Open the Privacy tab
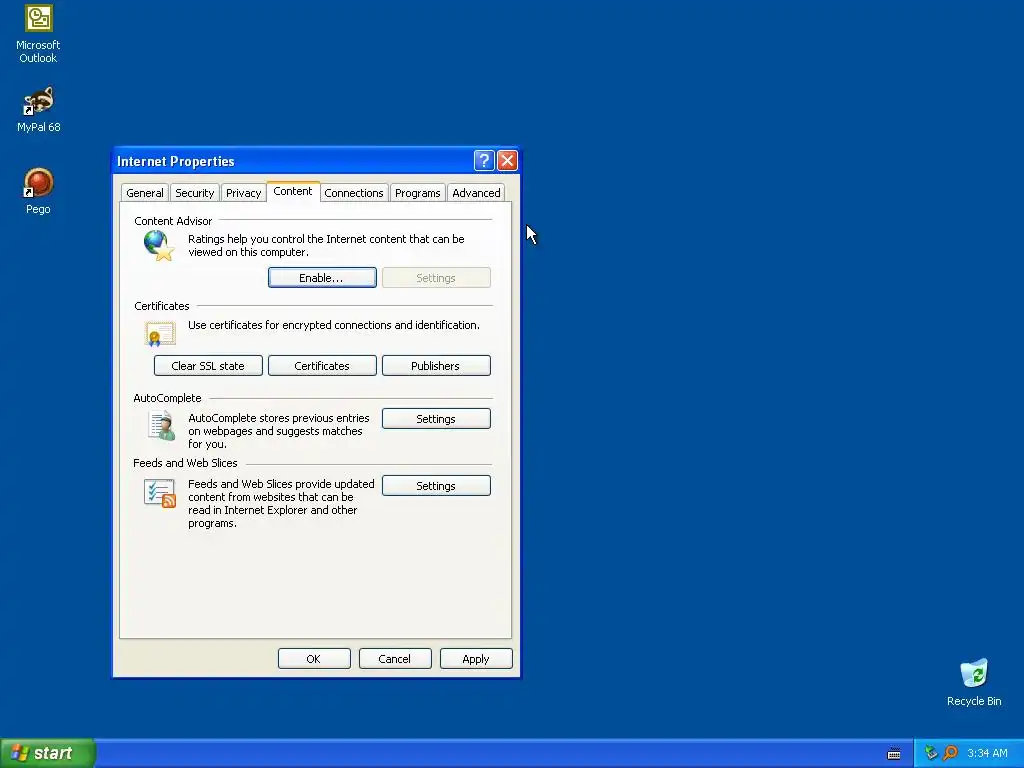Screen dimensions: 1024x768 (244, 193)
